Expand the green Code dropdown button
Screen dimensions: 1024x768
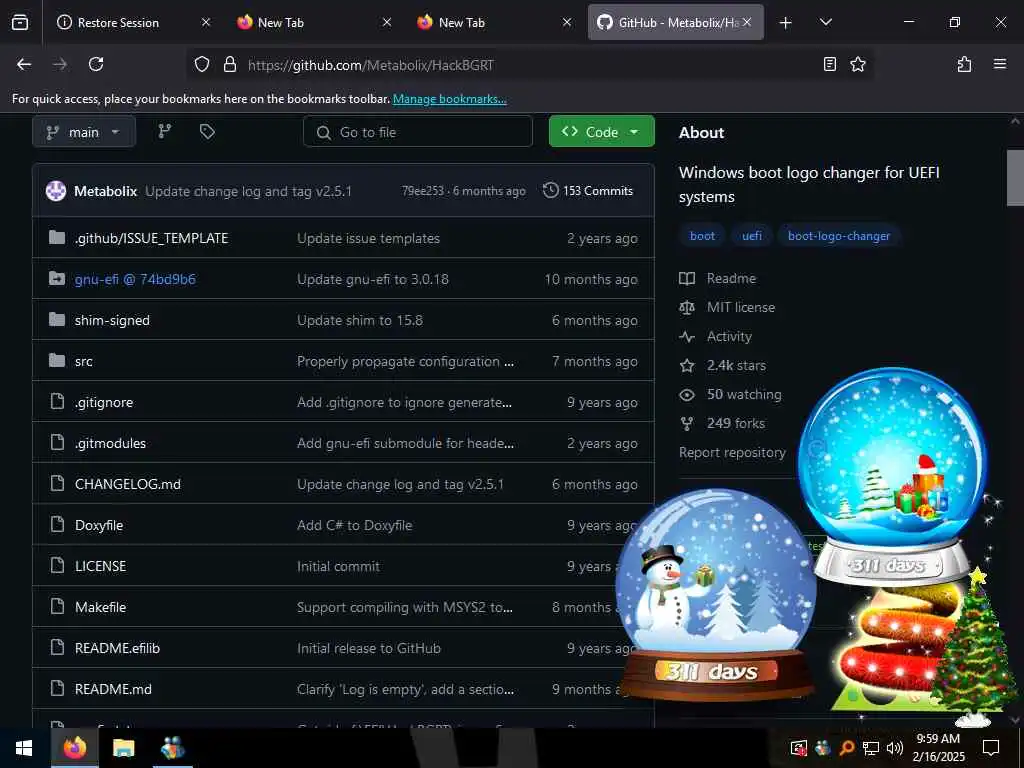pyautogui.click(x=601, y=131)
